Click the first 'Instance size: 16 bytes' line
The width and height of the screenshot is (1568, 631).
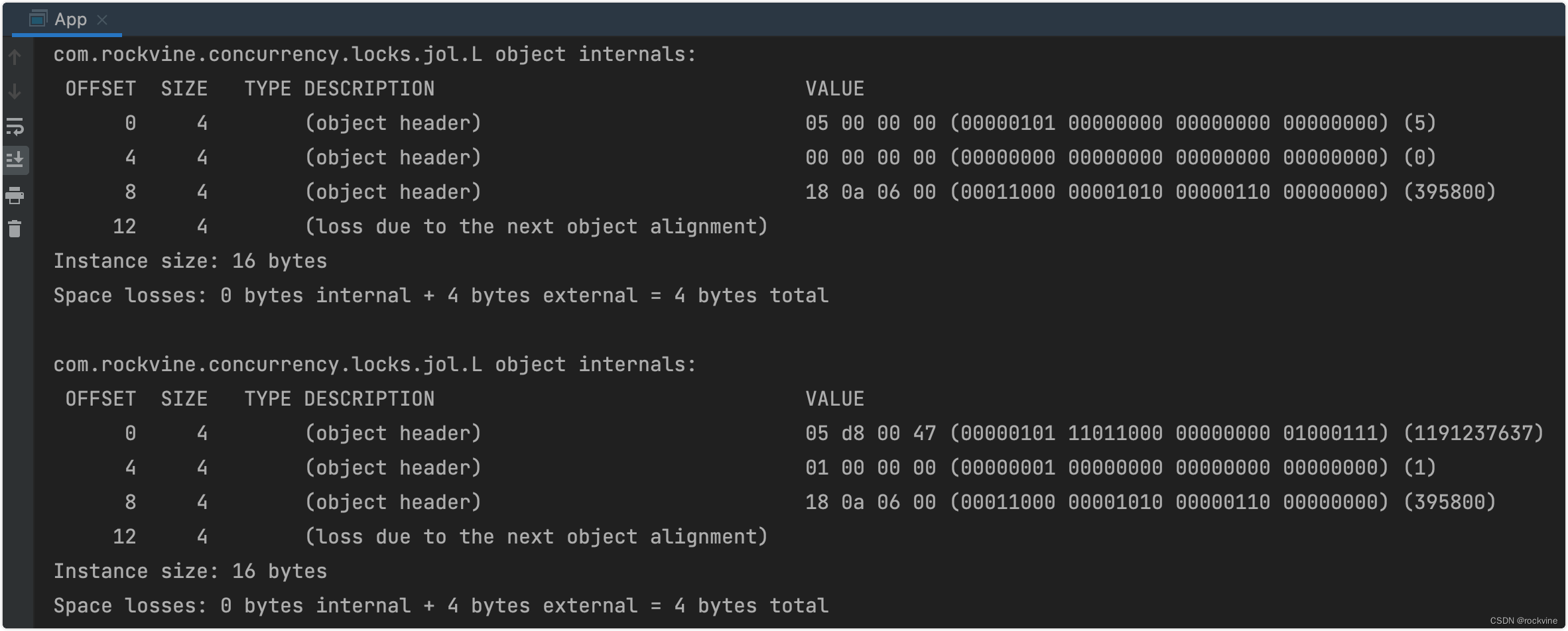coord(190,261)
